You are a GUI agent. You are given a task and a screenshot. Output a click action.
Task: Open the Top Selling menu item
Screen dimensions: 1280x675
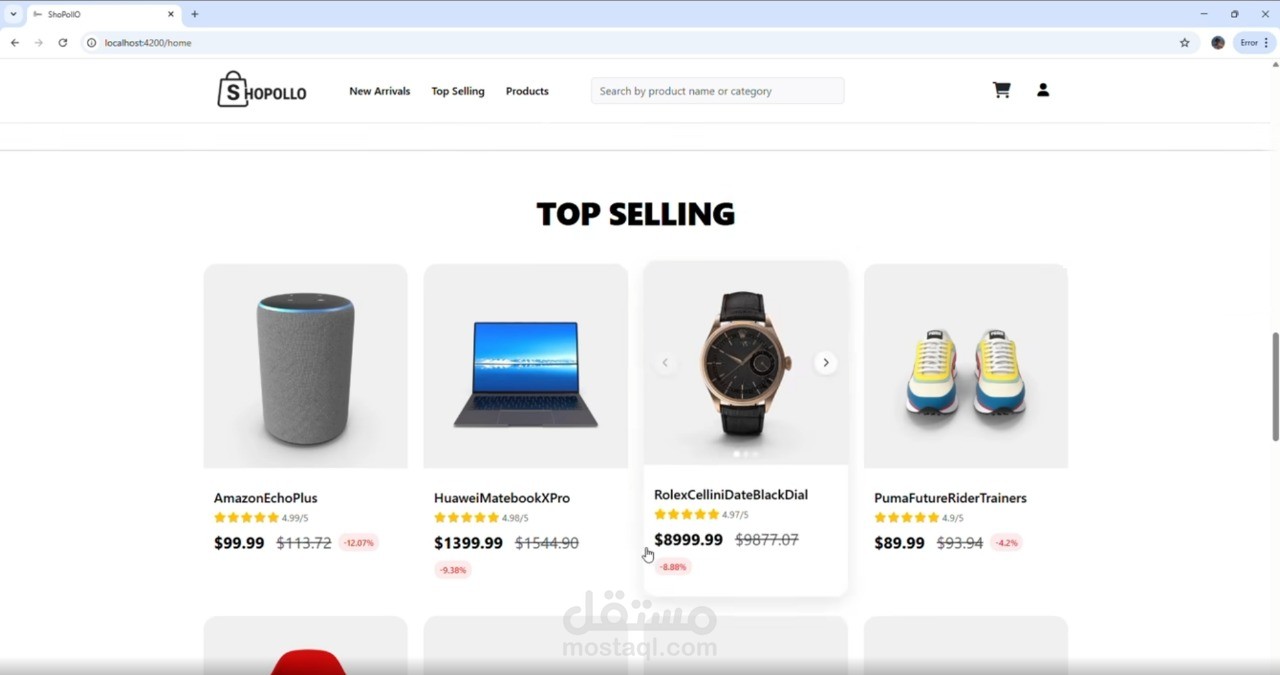click(458, 91)
